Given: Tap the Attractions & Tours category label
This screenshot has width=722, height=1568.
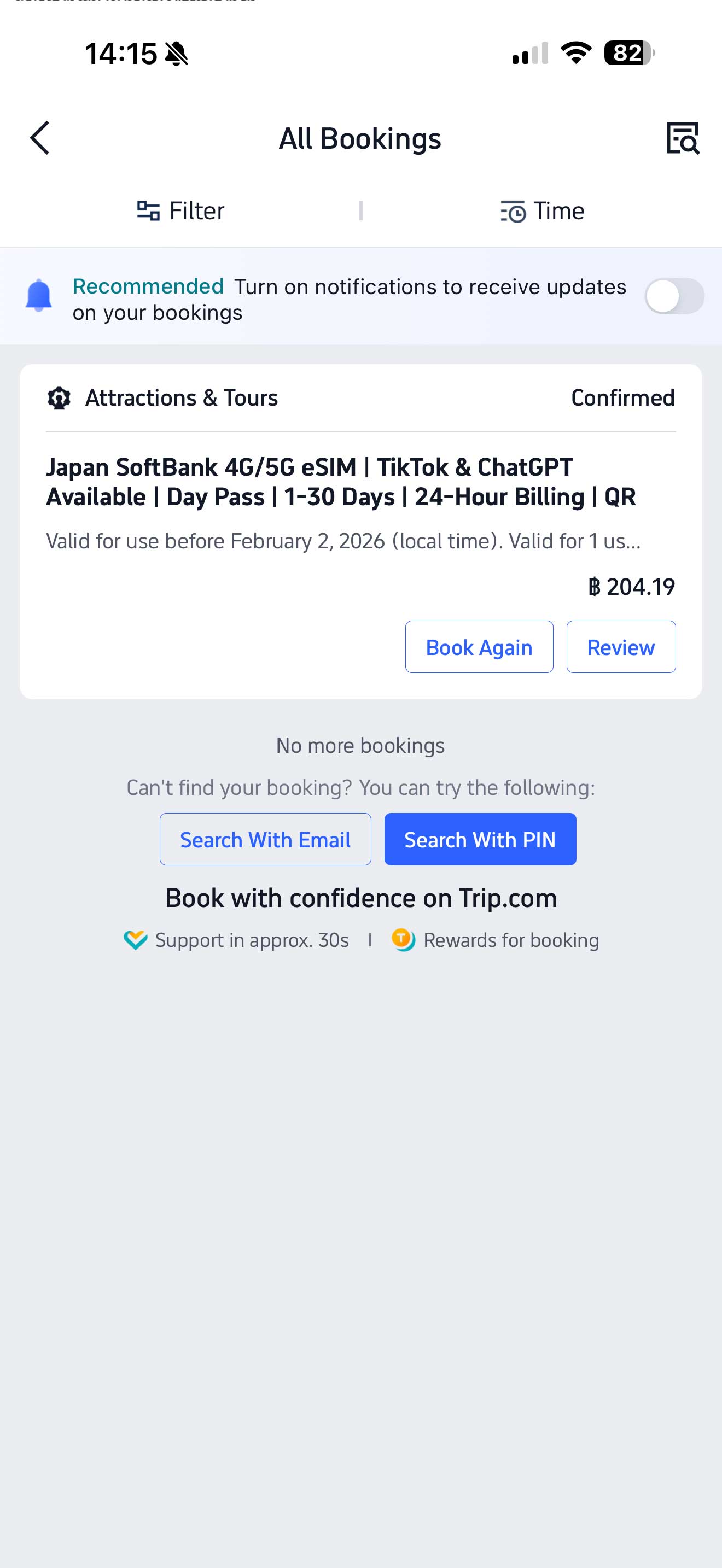Looking at the screenshot, I should (x=182, y=398).
